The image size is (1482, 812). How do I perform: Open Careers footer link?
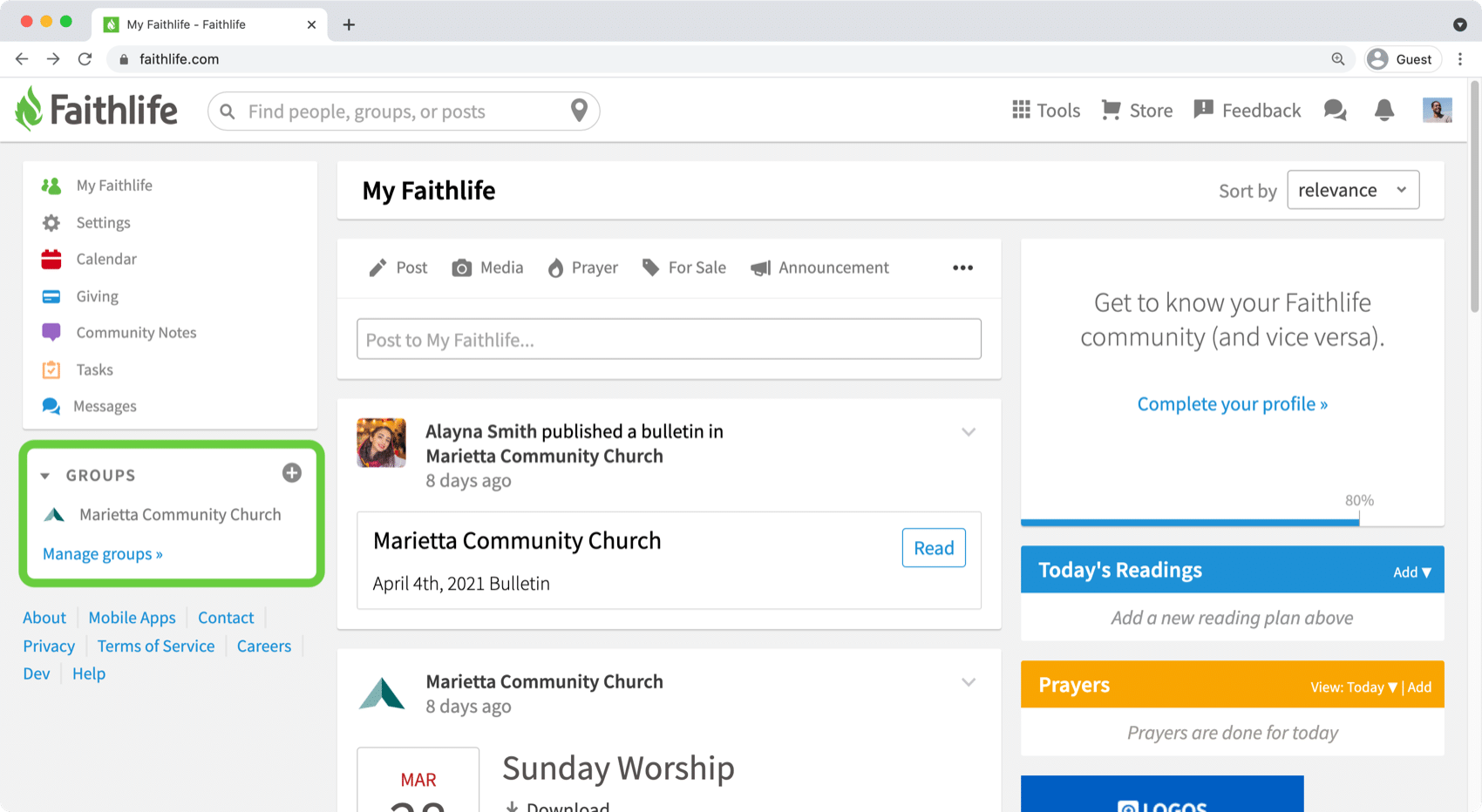264,646
